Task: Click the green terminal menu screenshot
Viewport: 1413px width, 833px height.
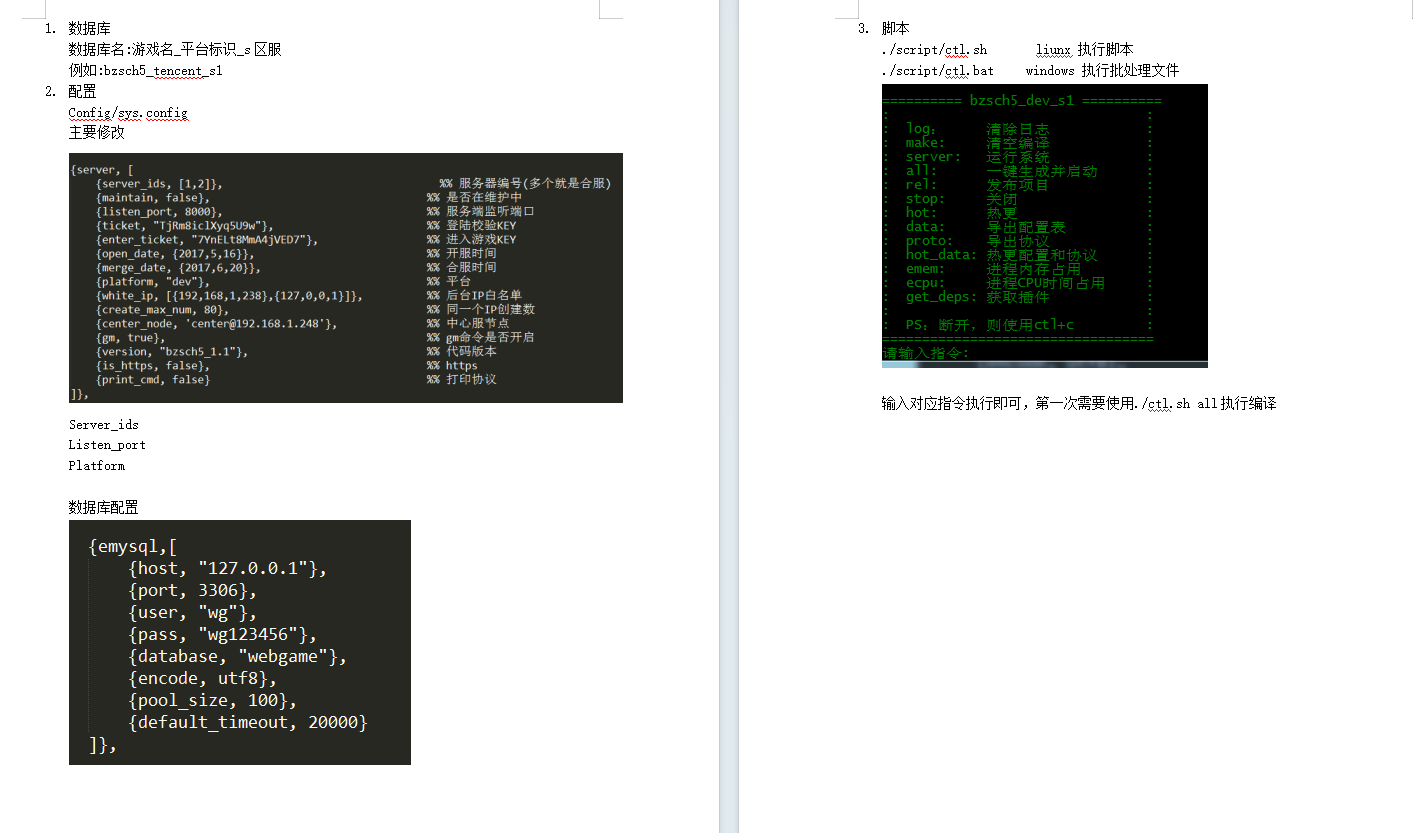Action: click(x=1044, y=225)
